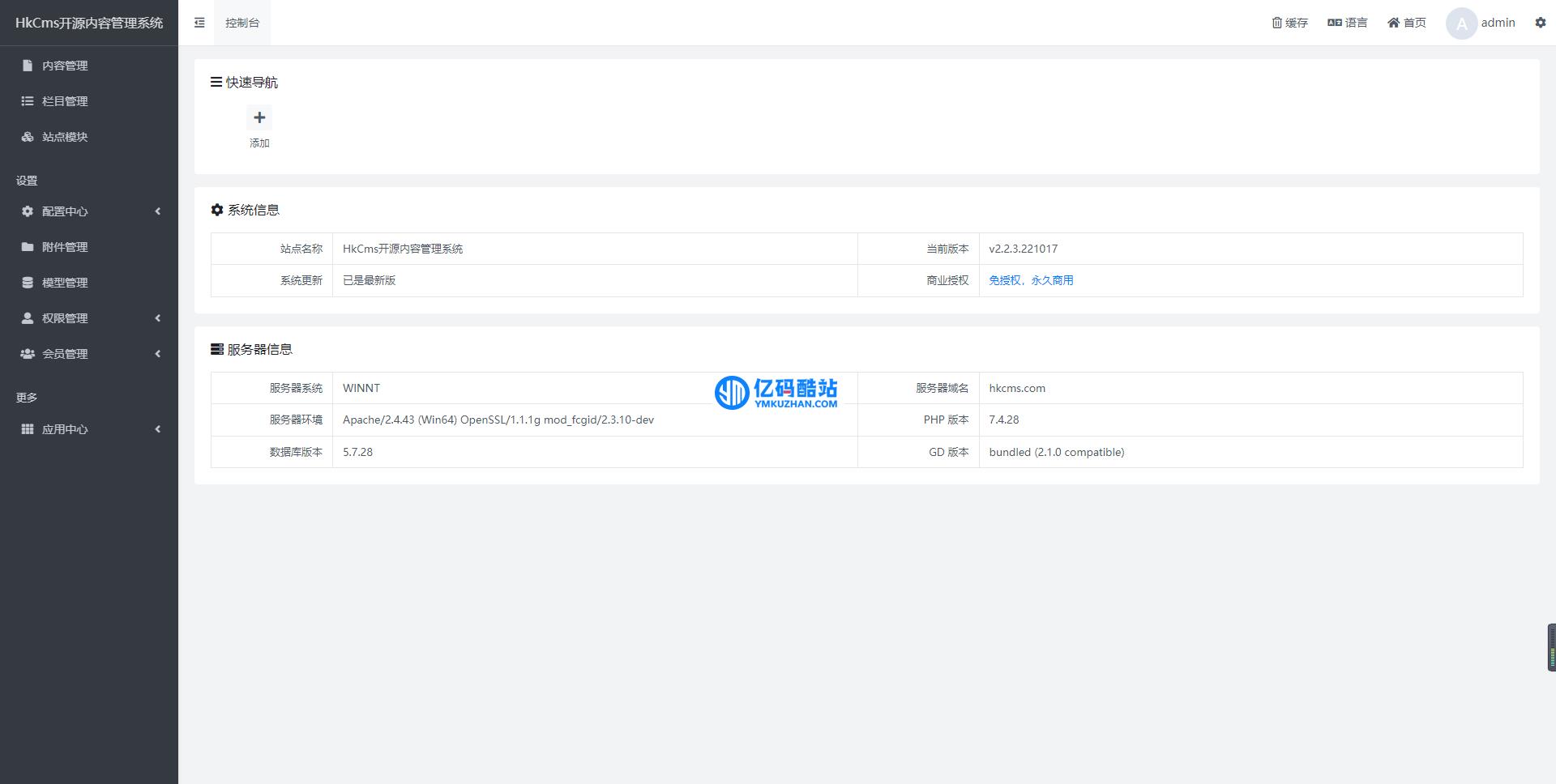
Task: Click the 系统信息 gear heading icon
Action: [x=217, y=210]
